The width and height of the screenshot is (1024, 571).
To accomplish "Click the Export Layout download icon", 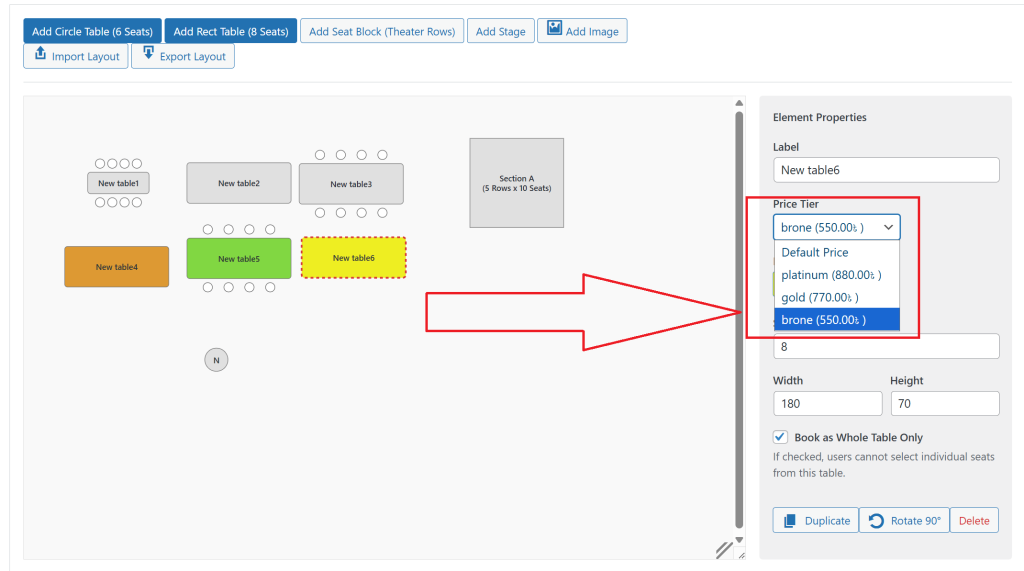I will coord(149,55).
